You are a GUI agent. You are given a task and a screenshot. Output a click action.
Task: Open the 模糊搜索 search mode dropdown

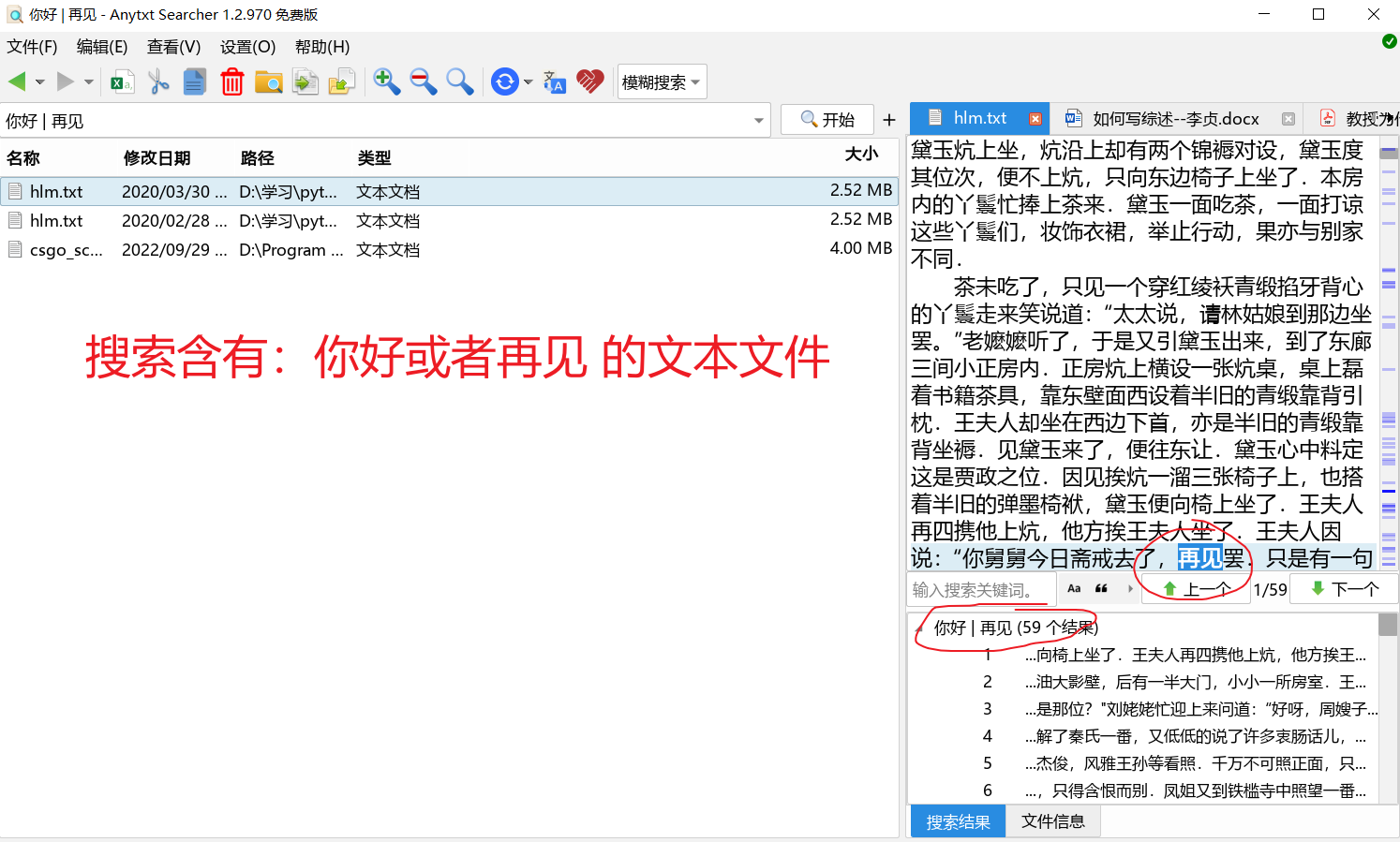[662, 82]
